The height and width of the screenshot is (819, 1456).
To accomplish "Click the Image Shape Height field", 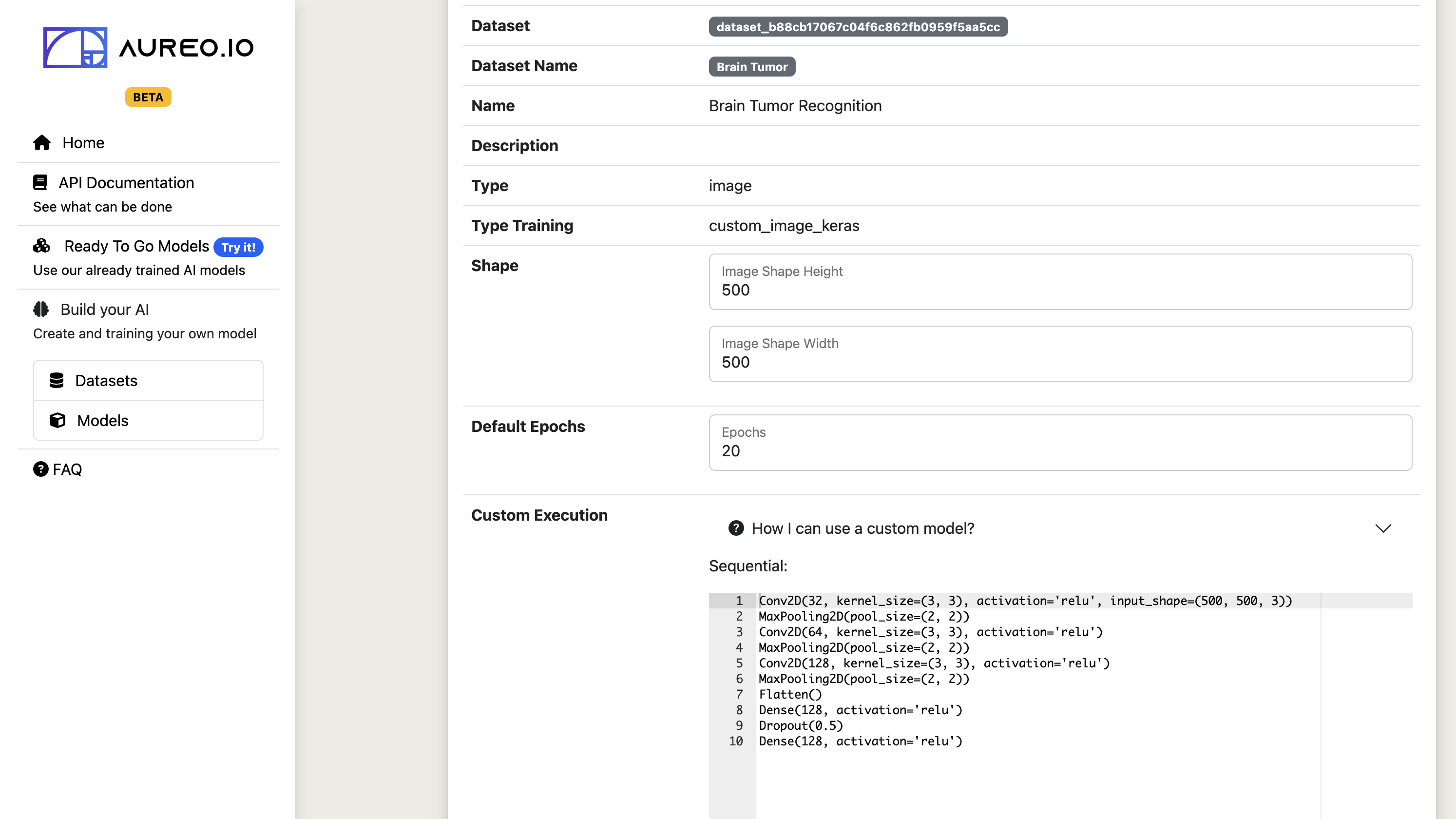I will click(1060, 282).
